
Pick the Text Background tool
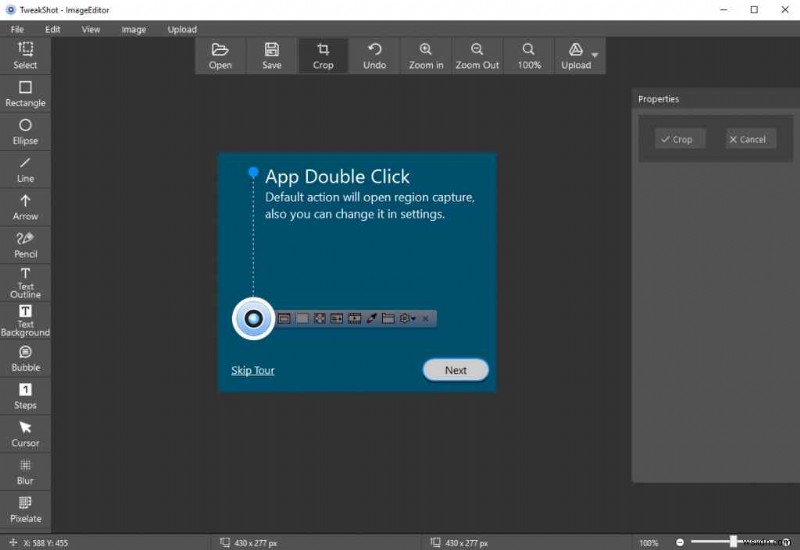tap(25, 320)
